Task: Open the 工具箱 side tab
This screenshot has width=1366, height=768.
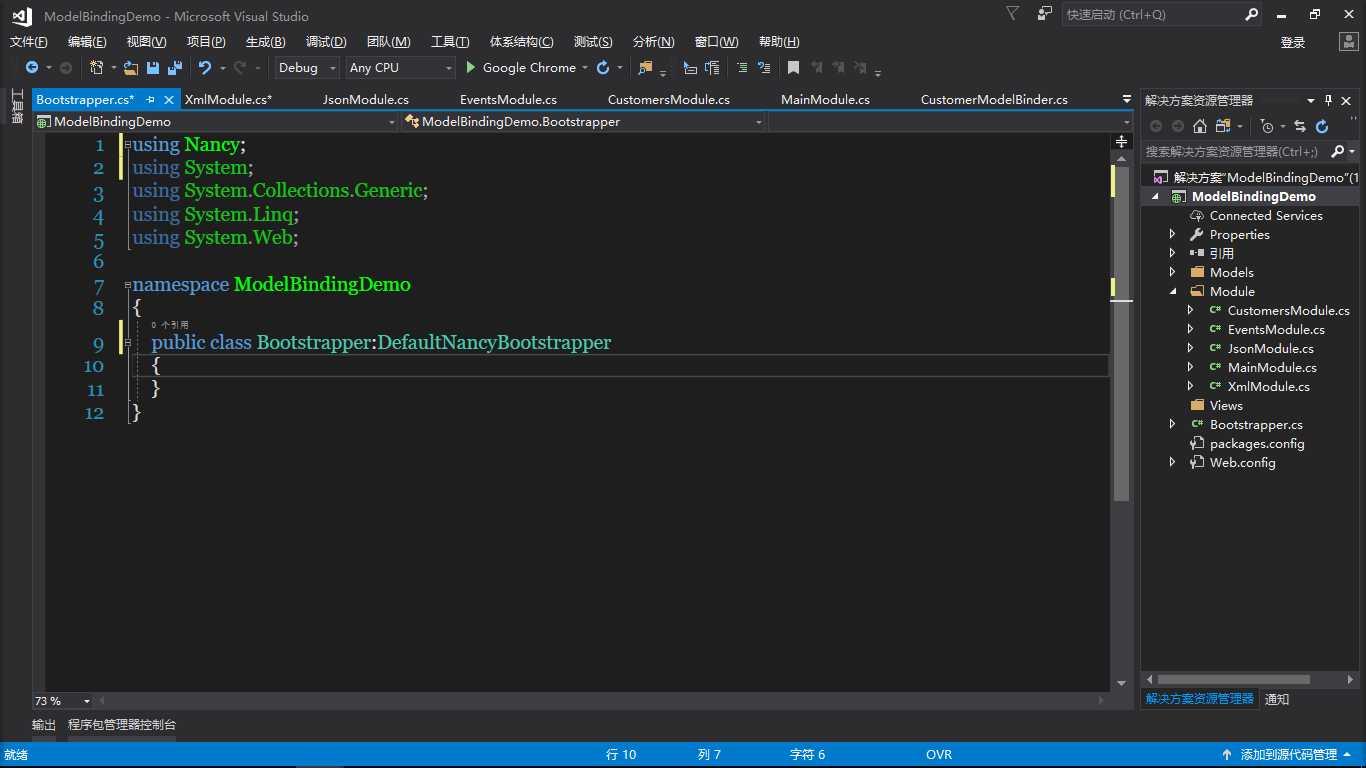Action: click(x=17, y=106)
